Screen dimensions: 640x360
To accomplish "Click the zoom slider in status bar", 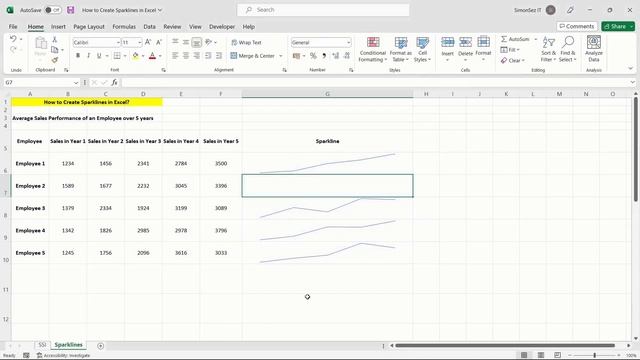I will pos(594,356).
